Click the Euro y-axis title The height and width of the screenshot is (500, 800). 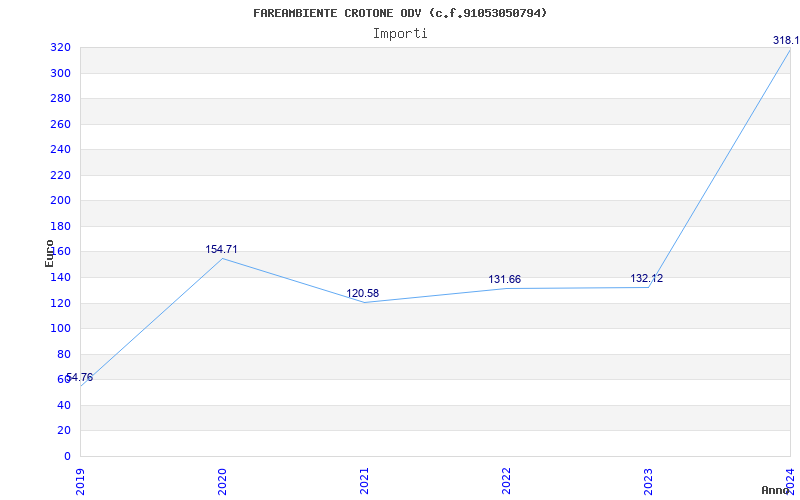coord(49,254)
